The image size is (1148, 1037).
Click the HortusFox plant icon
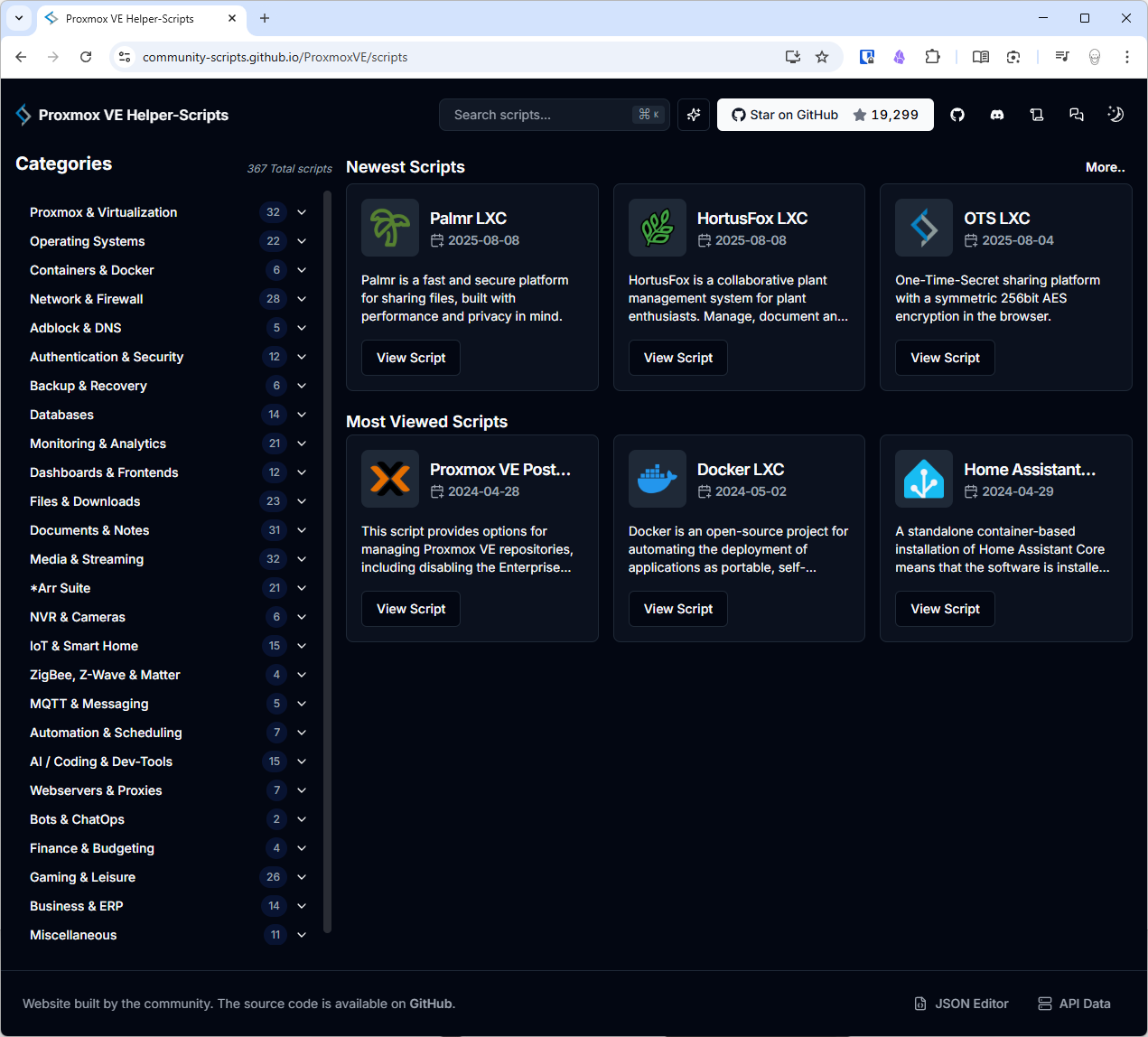point(658,228)
